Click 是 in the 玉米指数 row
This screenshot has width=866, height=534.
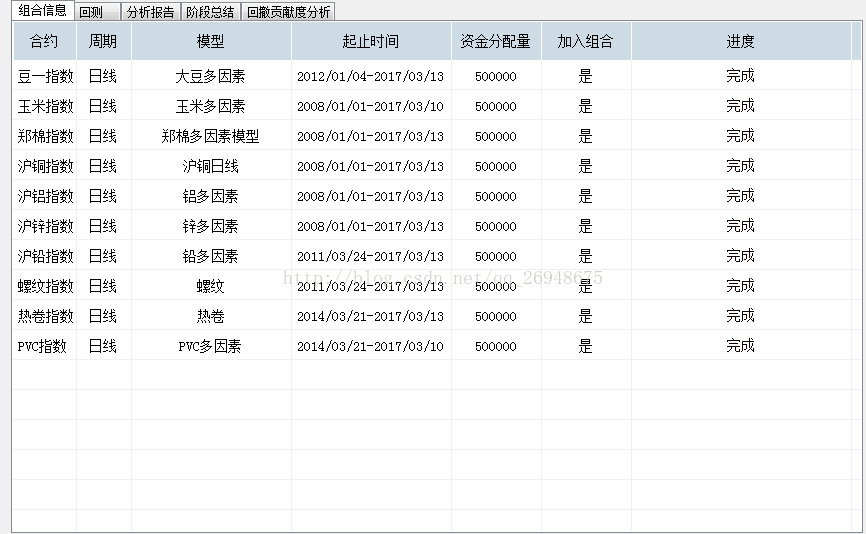tap(585, 106)
